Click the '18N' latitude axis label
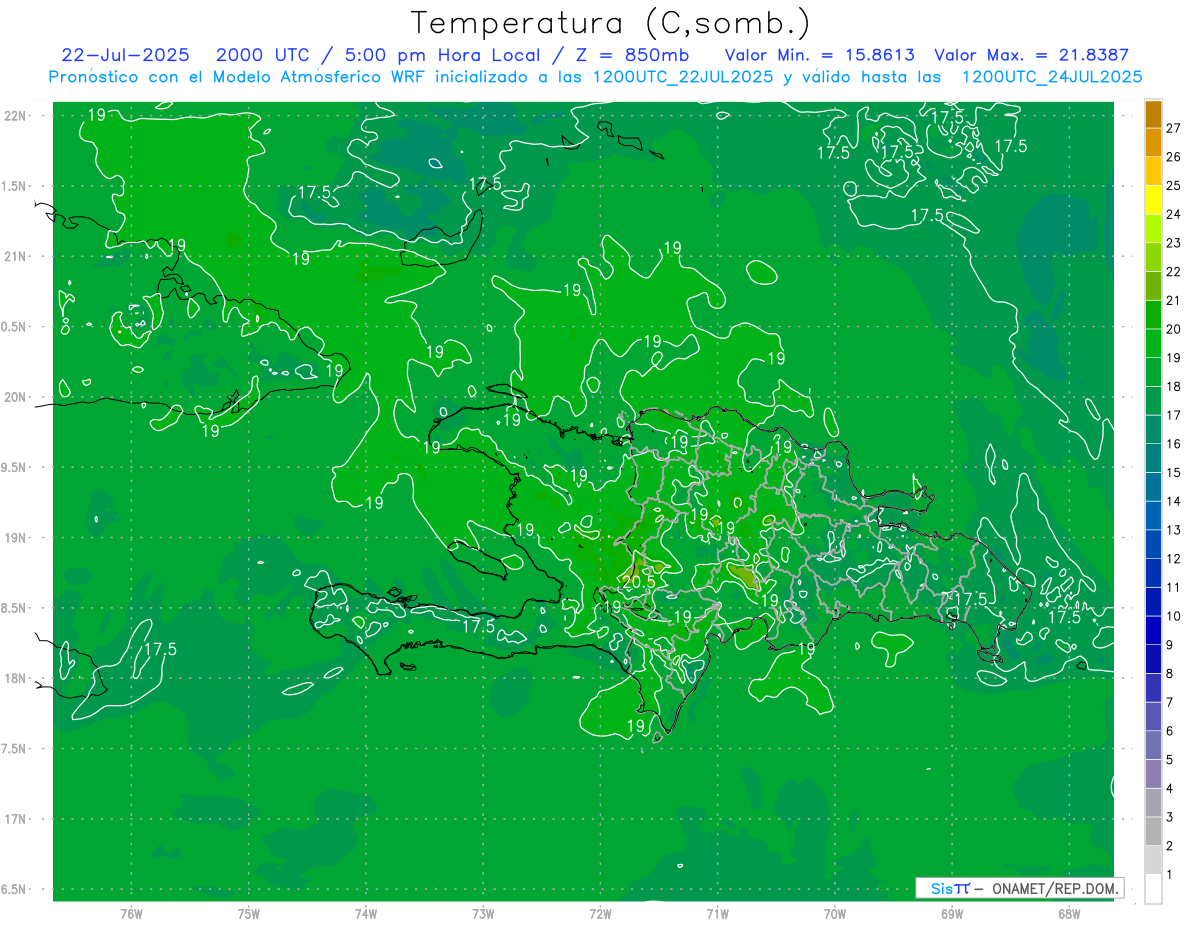The image size is (1200, 927). [15, 679]
